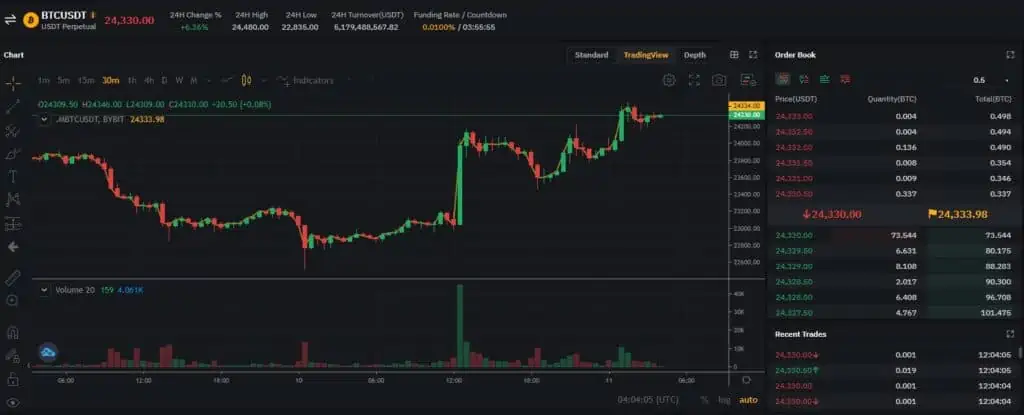The width and height of the screenshot is (1024, 415).
Task: Switch trading pair with swap arrows icon
Action: pos(10,20)
